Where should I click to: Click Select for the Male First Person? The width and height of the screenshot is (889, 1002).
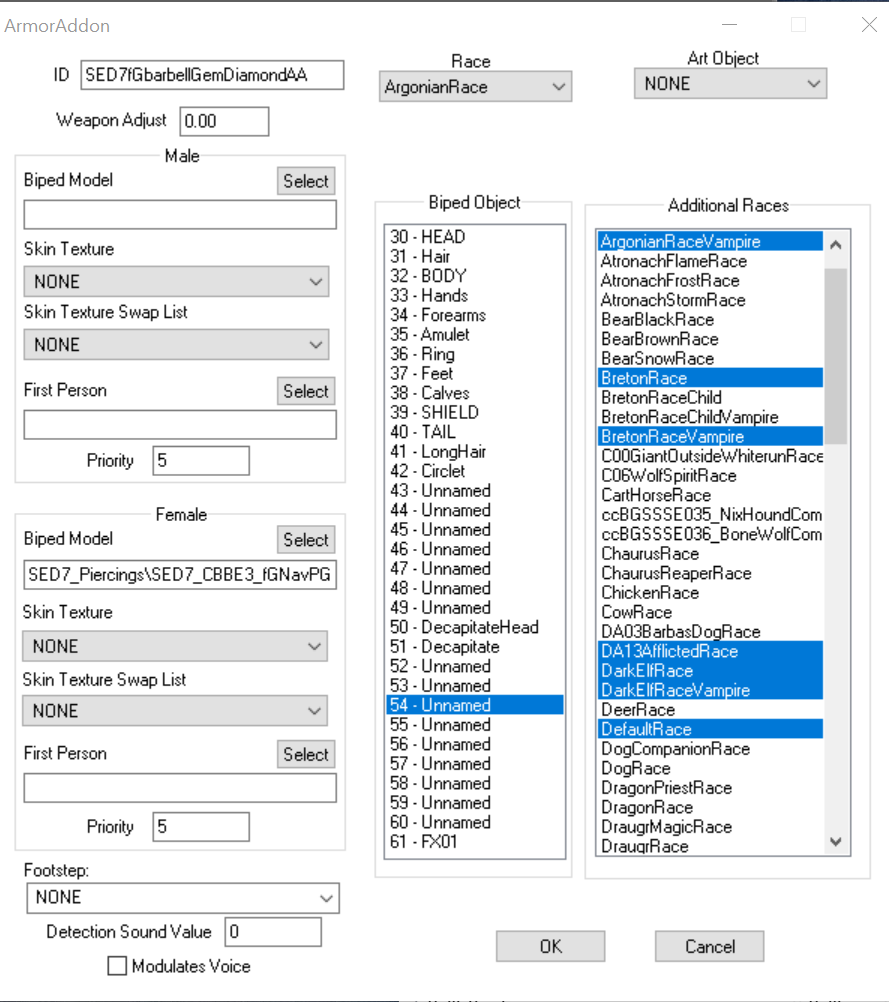click(x=306, y=391)
